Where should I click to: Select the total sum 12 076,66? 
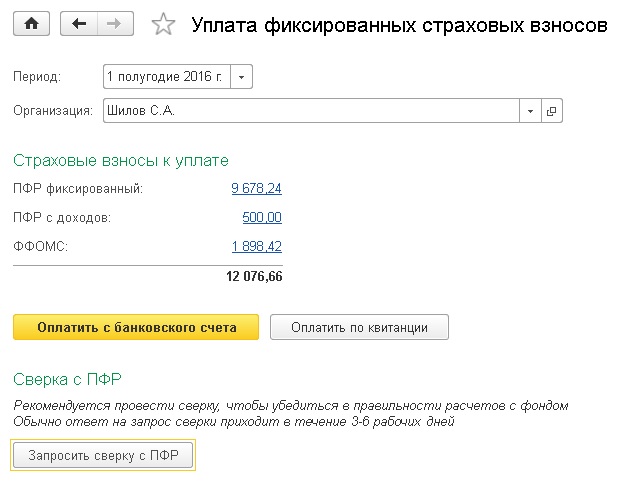254,276
